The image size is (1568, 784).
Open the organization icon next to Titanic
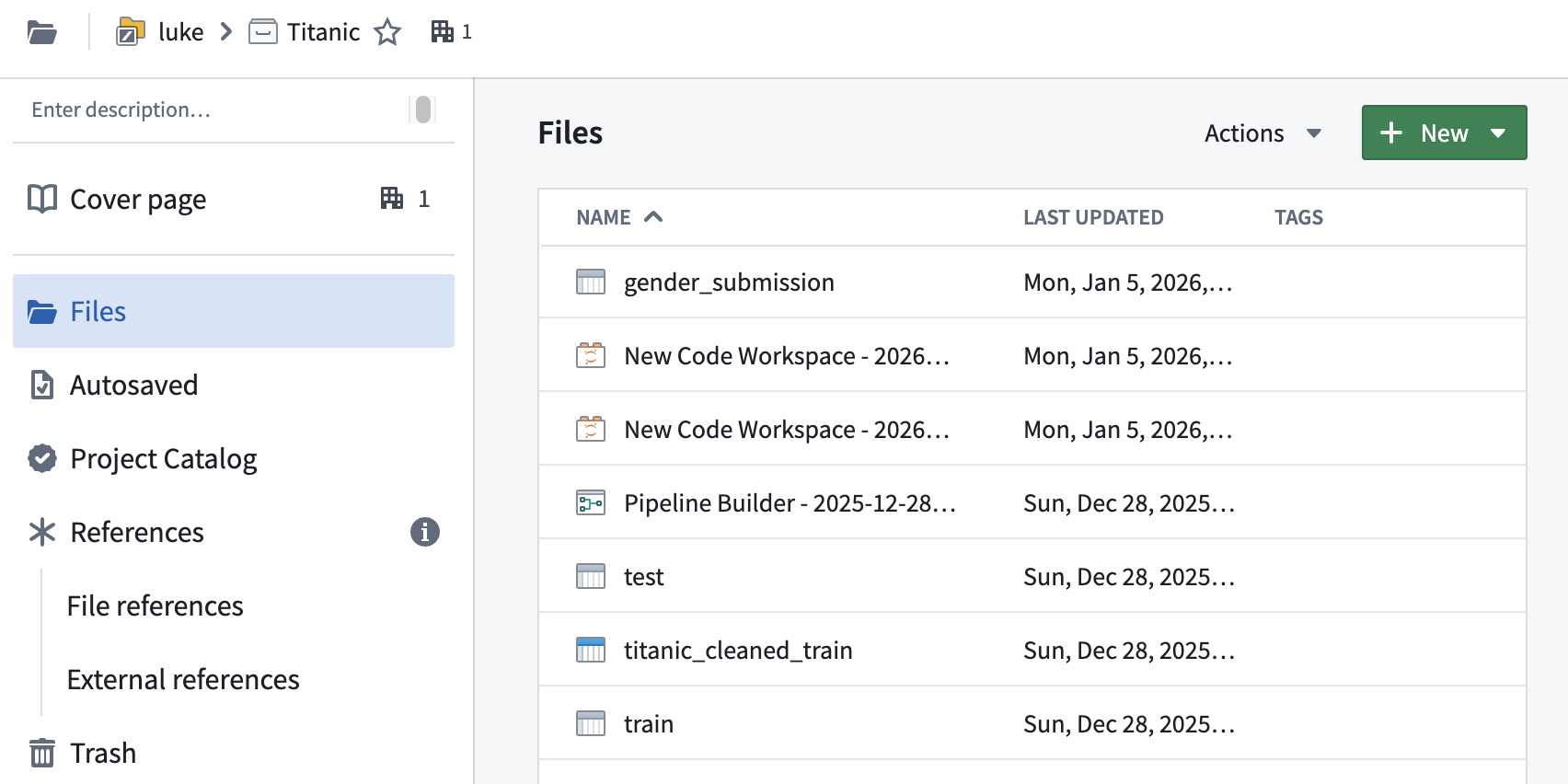[443, 32]
